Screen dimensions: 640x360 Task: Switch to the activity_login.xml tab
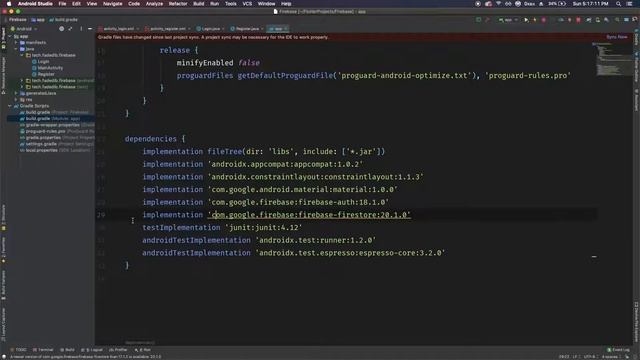pos(118,29)
